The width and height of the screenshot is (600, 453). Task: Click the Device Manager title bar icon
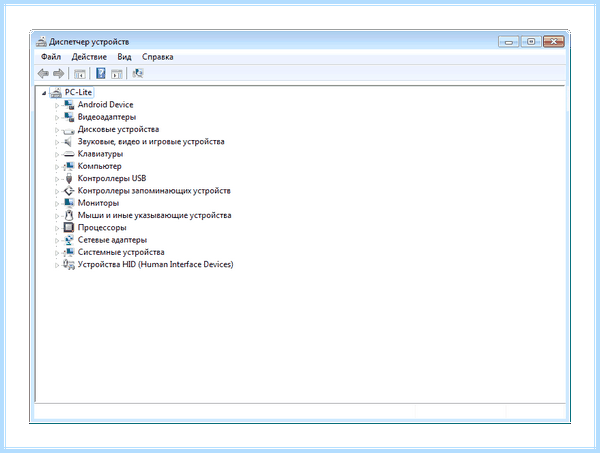41,41
